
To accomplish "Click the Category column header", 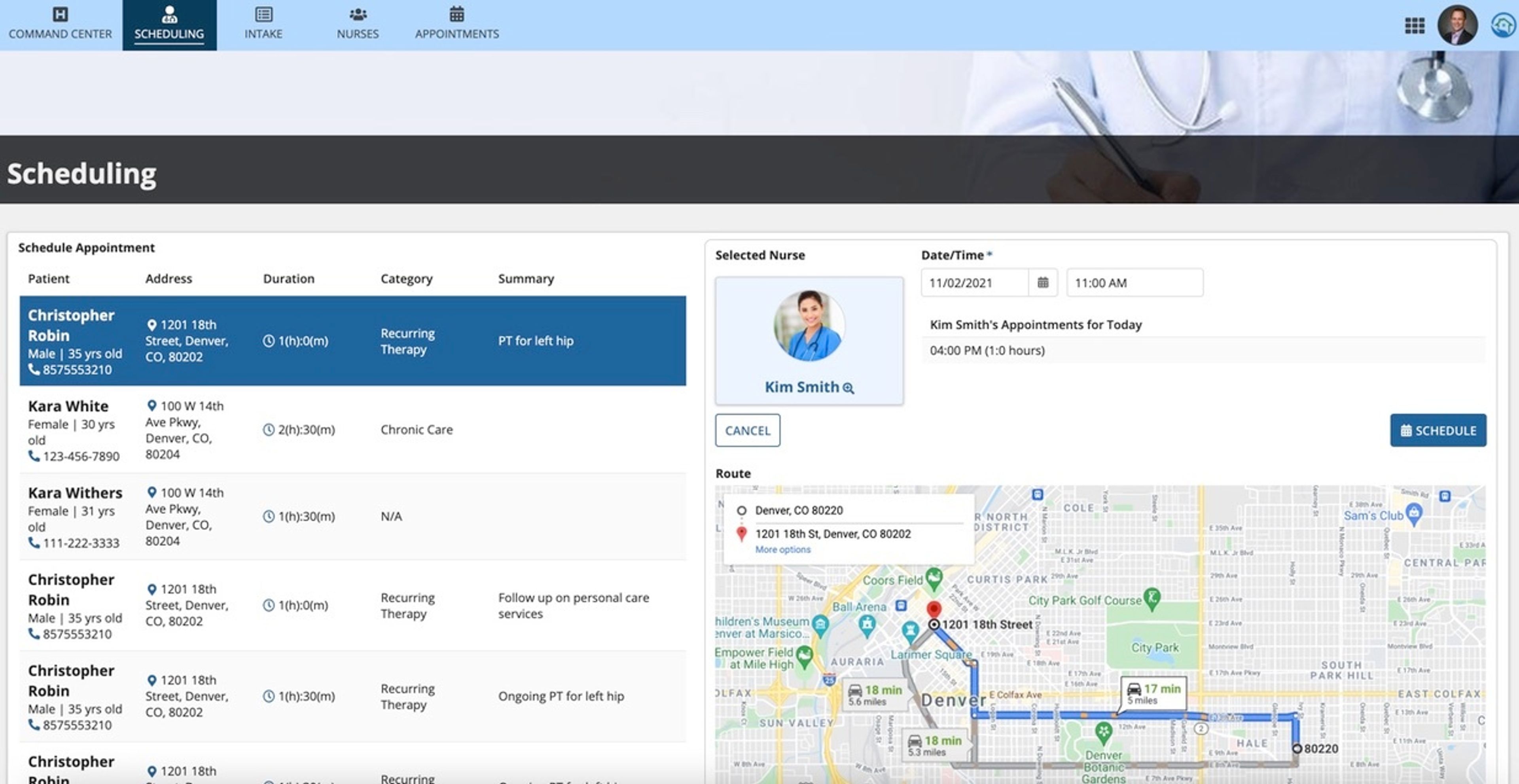I will coord(406,278).
